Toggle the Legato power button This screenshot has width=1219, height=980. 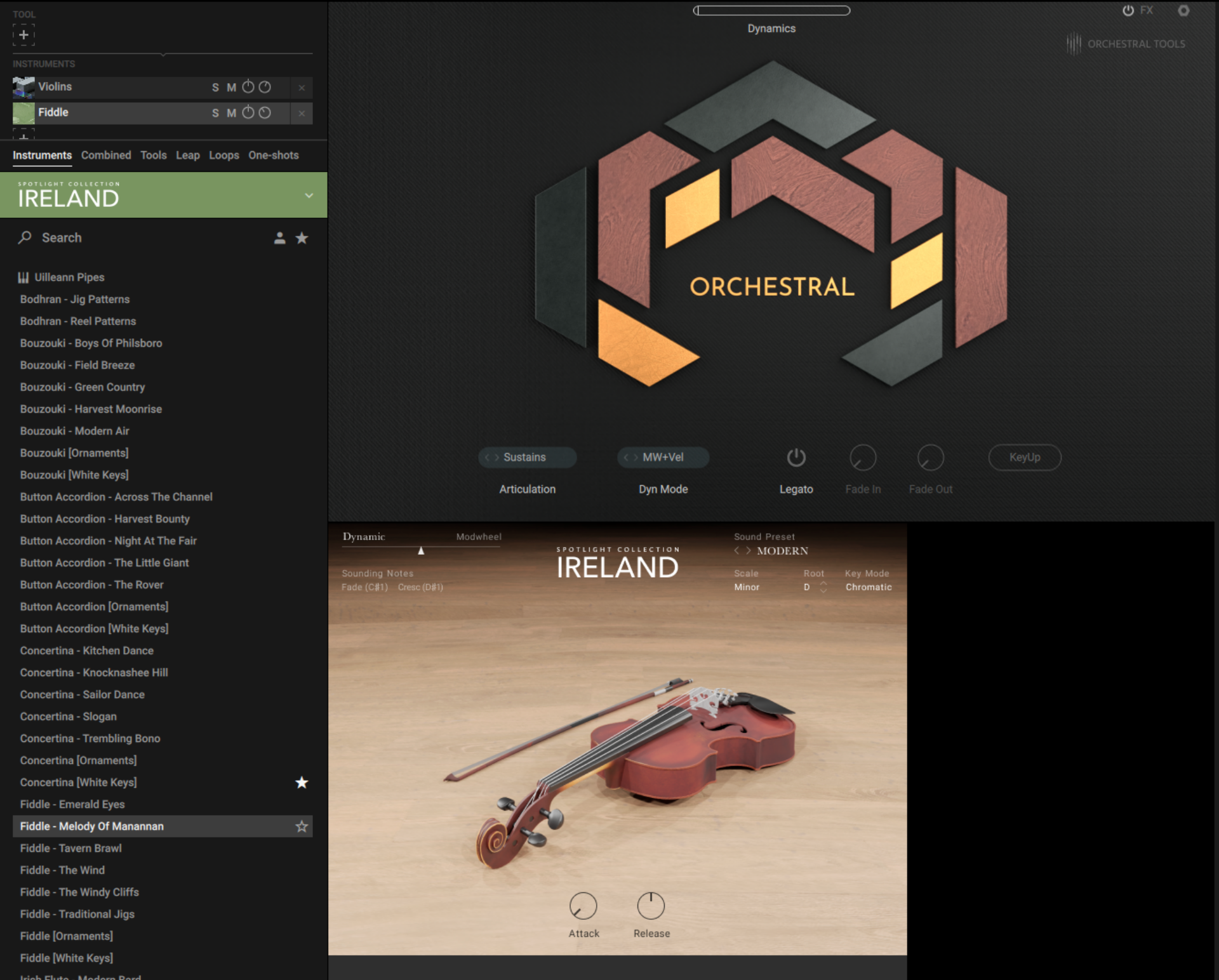(797, 457)
